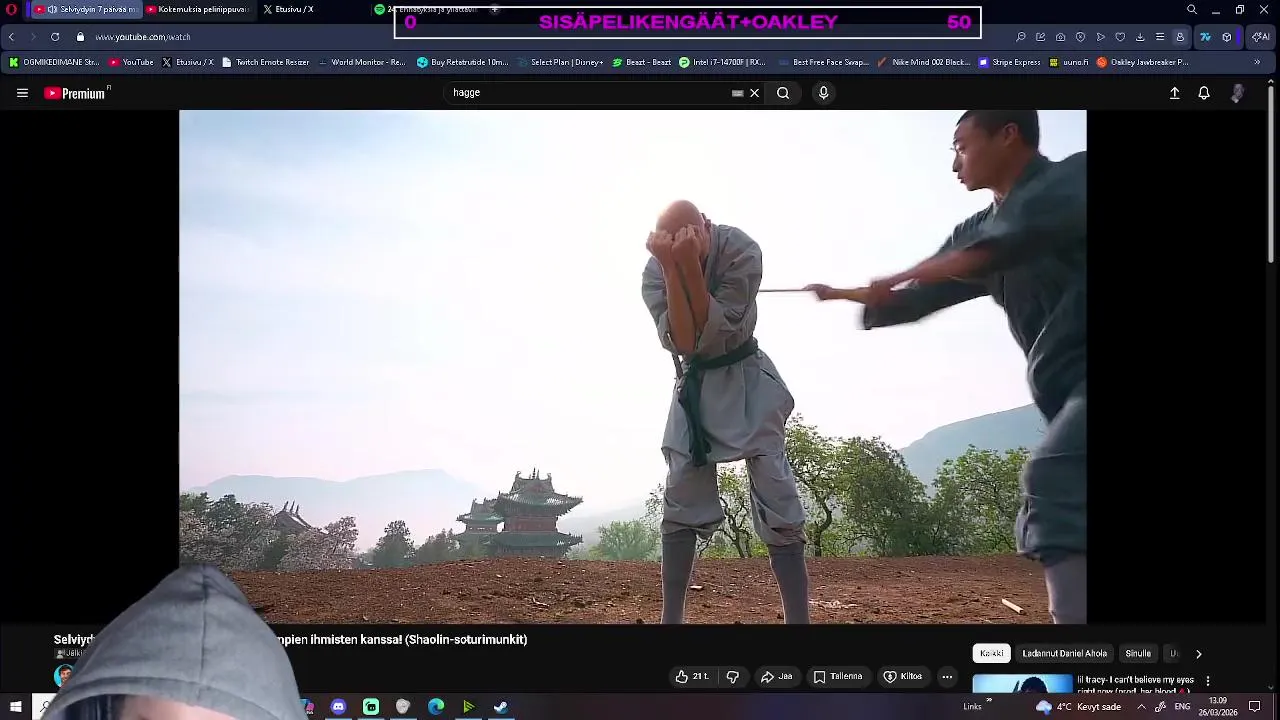
Task: Open weather widget '4°C Kevyt sade'
Action: tap(1078, 707)
